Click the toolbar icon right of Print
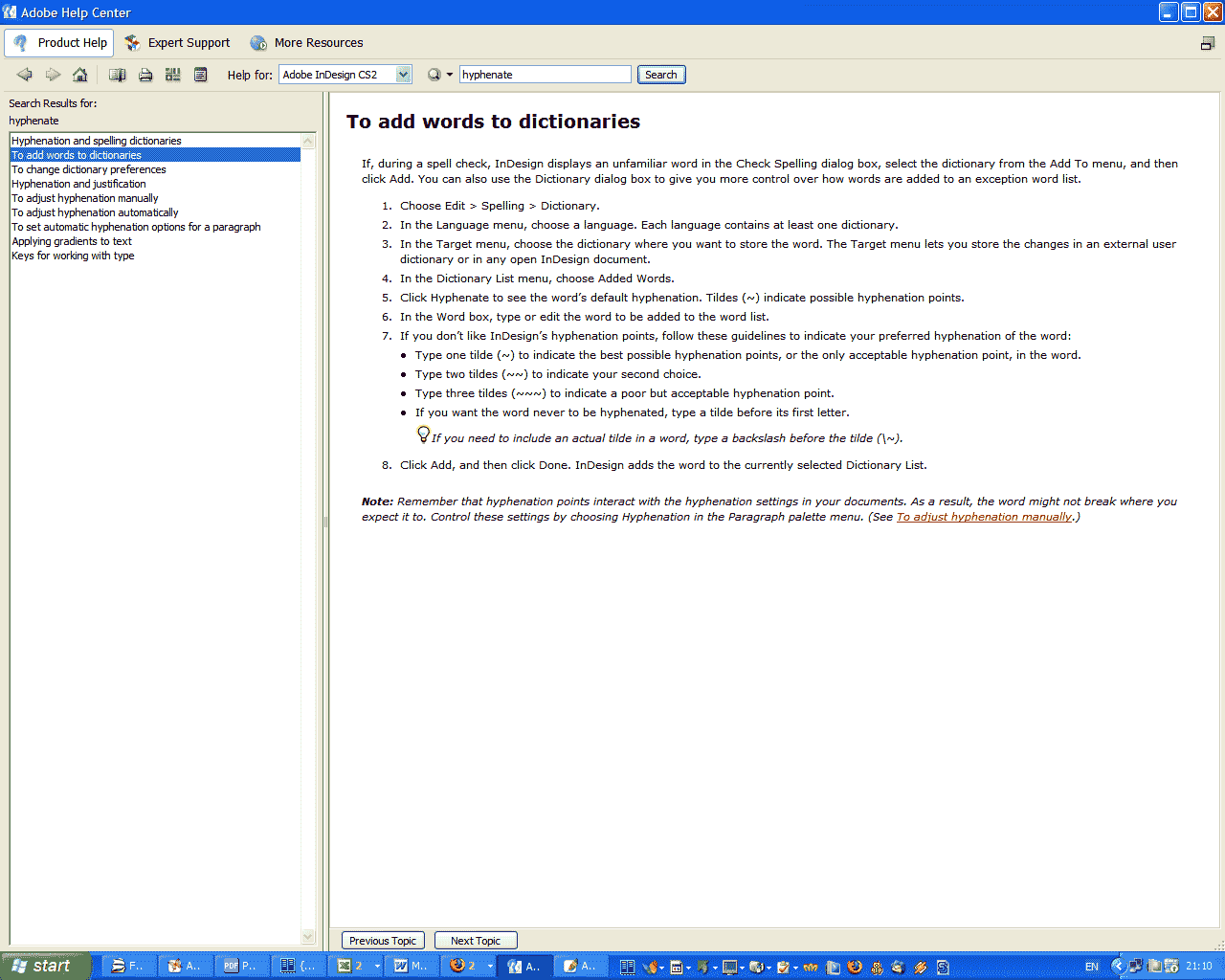1225x980 pixels. [173, 75]
